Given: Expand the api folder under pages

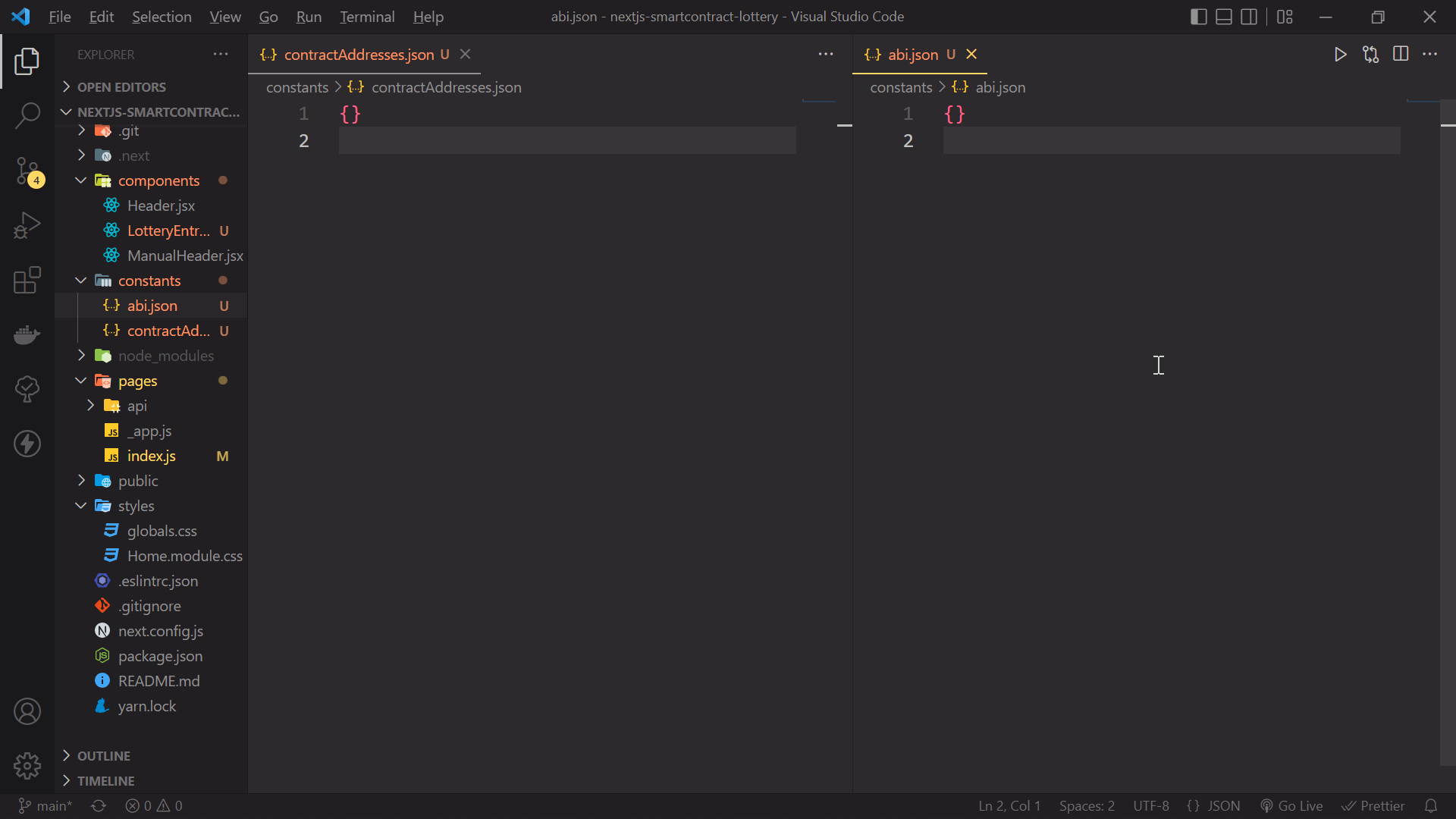Looking at the screenshot, I should pyautogui.click(x=151, y=406).
